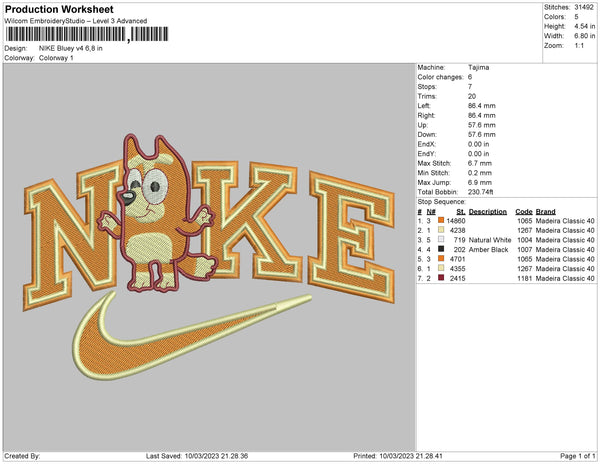Click the 'Created By:' footer label
Image resolution: width=600 pixels, height=464 pixels.
tap(22, 456)
